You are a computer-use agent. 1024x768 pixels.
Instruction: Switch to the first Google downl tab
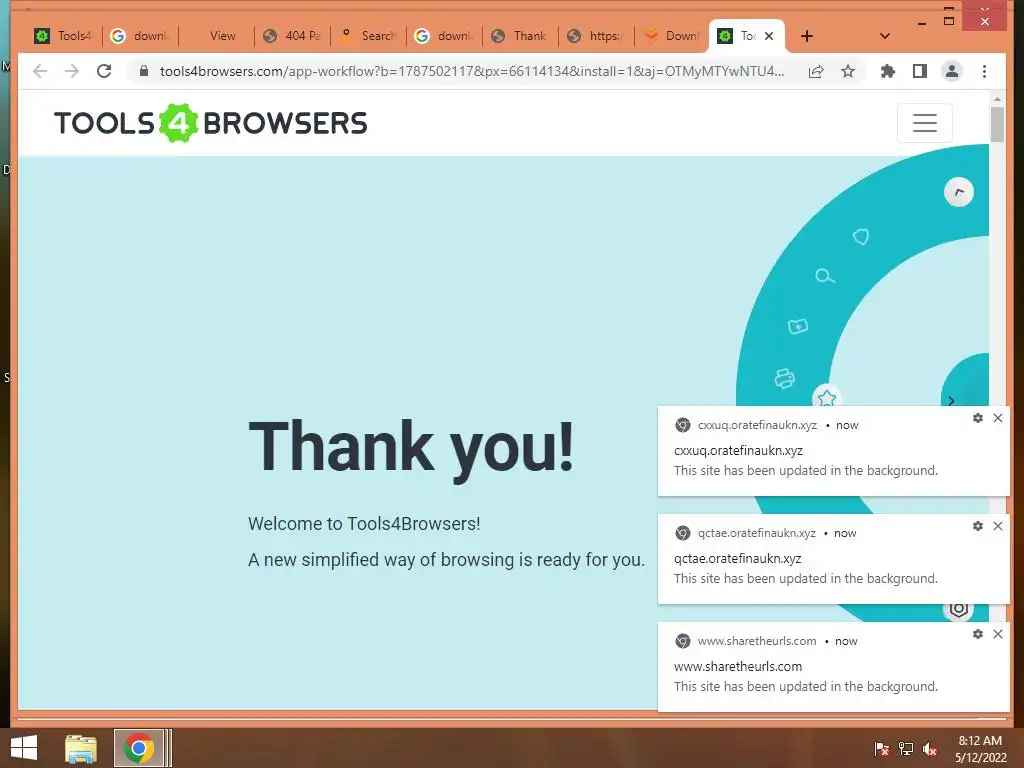coord(139,36)
